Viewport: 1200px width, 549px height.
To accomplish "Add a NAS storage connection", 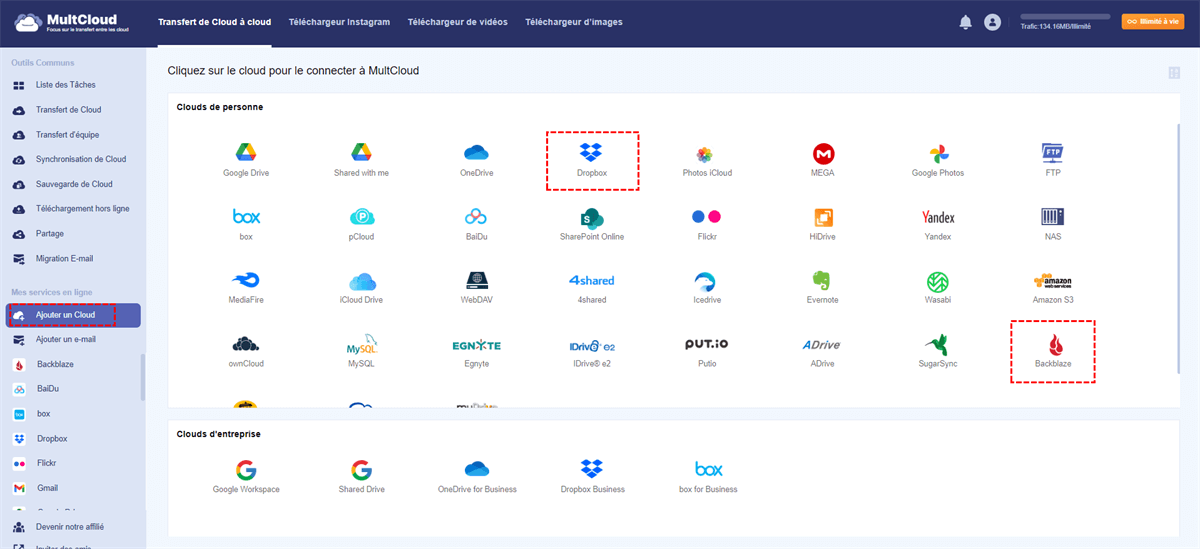I will click(1053, 217).
